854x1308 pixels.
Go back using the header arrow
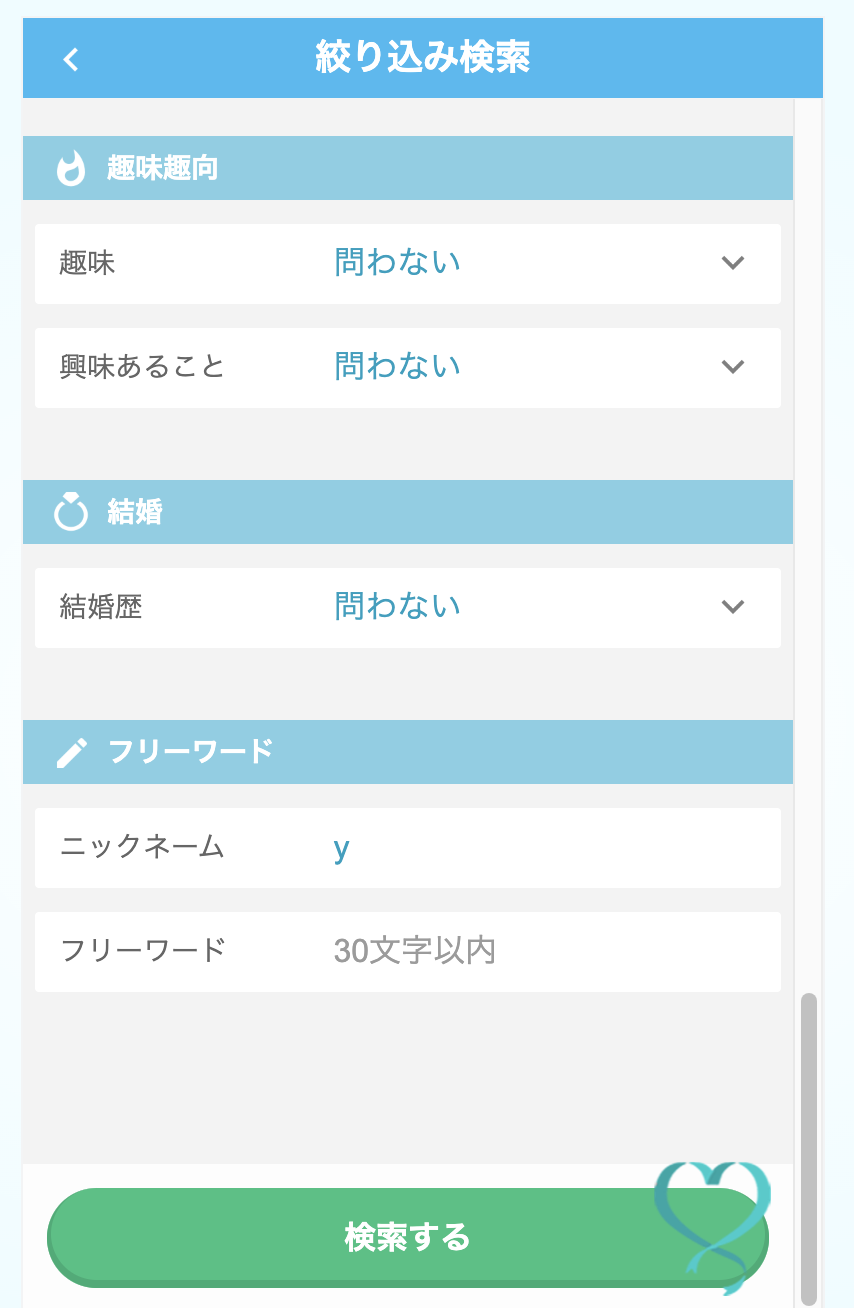tap(70, 59)
